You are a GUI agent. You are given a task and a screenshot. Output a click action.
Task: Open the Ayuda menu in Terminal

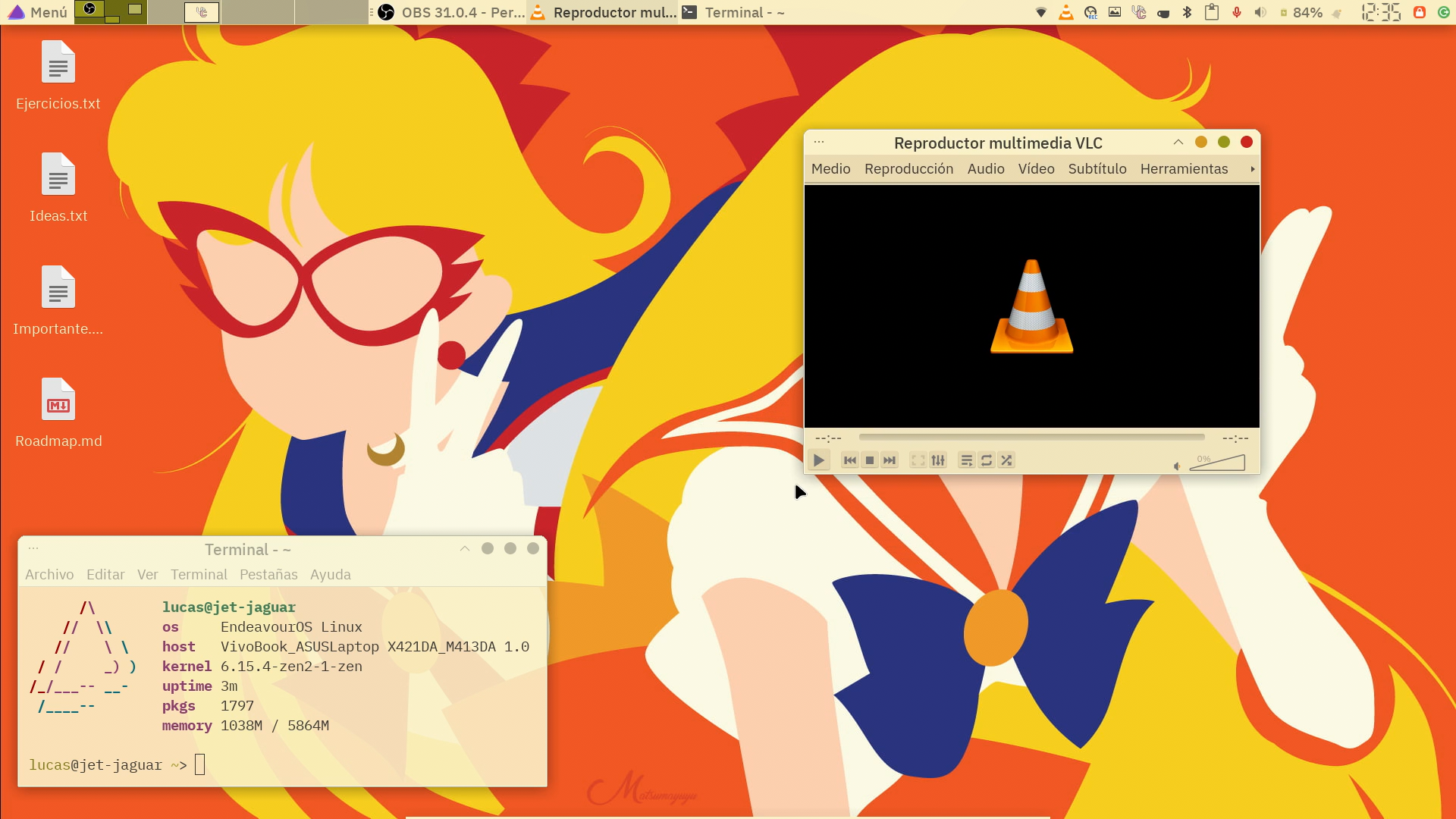point(330,575)
